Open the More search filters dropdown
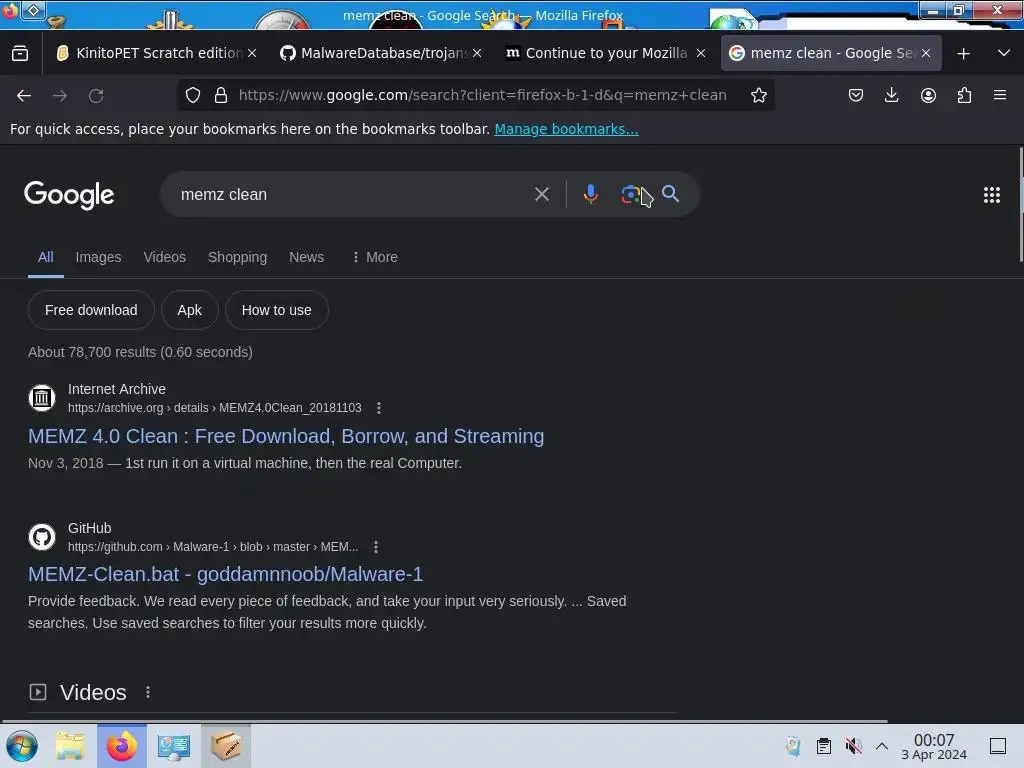This screenshot has height=768, width=1024. (x=374, y=257)
